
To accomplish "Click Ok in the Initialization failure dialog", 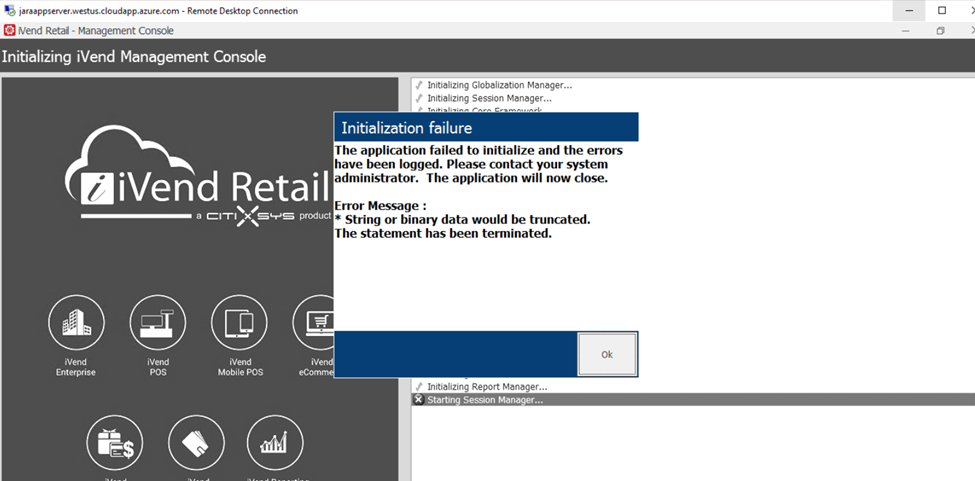I will coord(607,354).
